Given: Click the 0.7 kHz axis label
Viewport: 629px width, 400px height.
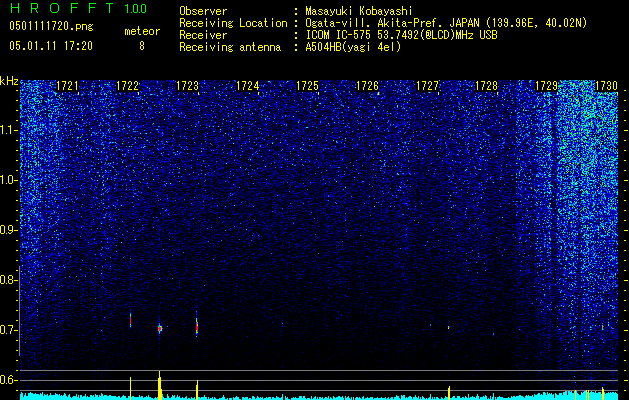Looking at the screenshot, I should pos(8,330).
